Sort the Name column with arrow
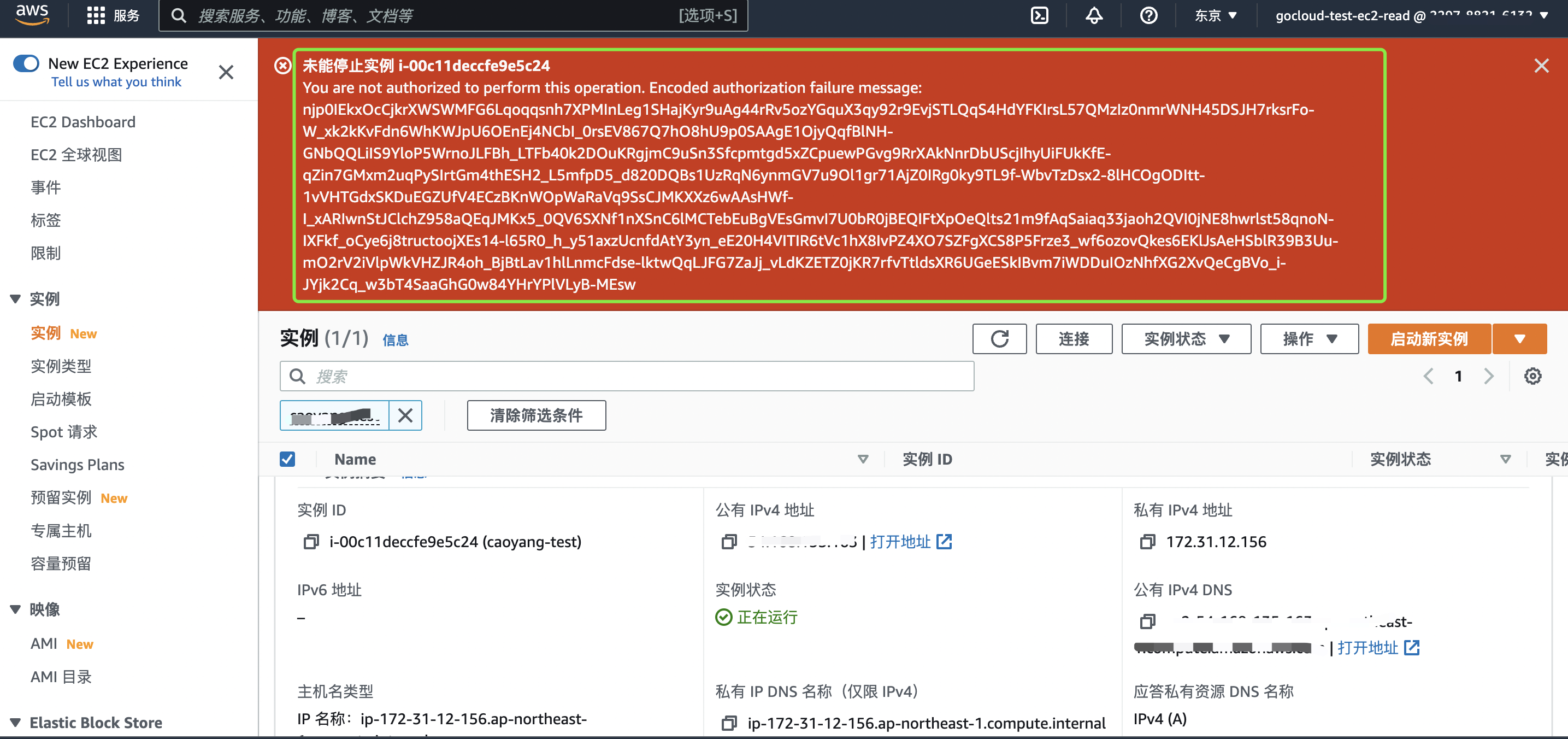The image size is (1568, 739). [x=863, y=460]
